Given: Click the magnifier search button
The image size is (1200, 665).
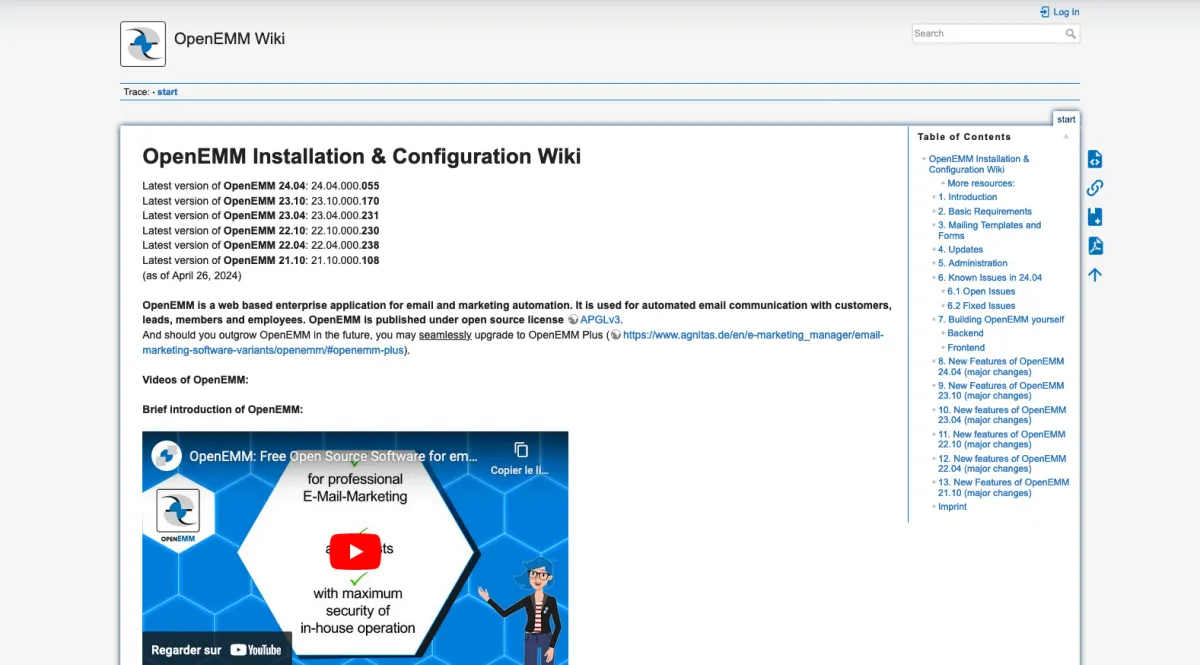Looking at the screenshot, I should coord(1071,34).
